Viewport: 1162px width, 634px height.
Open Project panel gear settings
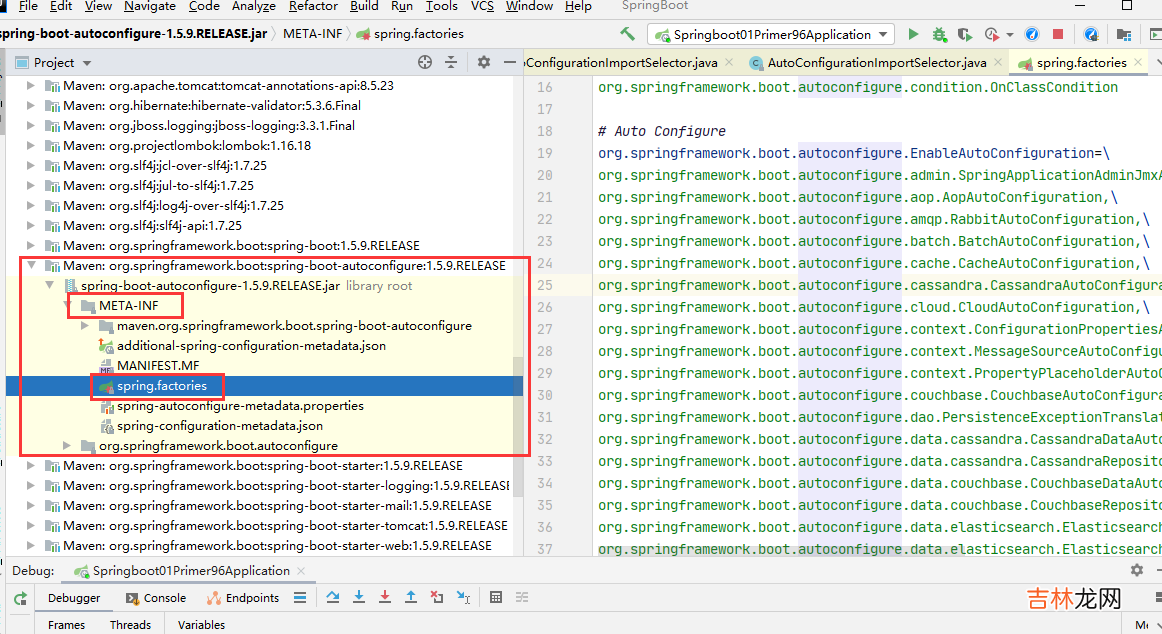point(484,62)
